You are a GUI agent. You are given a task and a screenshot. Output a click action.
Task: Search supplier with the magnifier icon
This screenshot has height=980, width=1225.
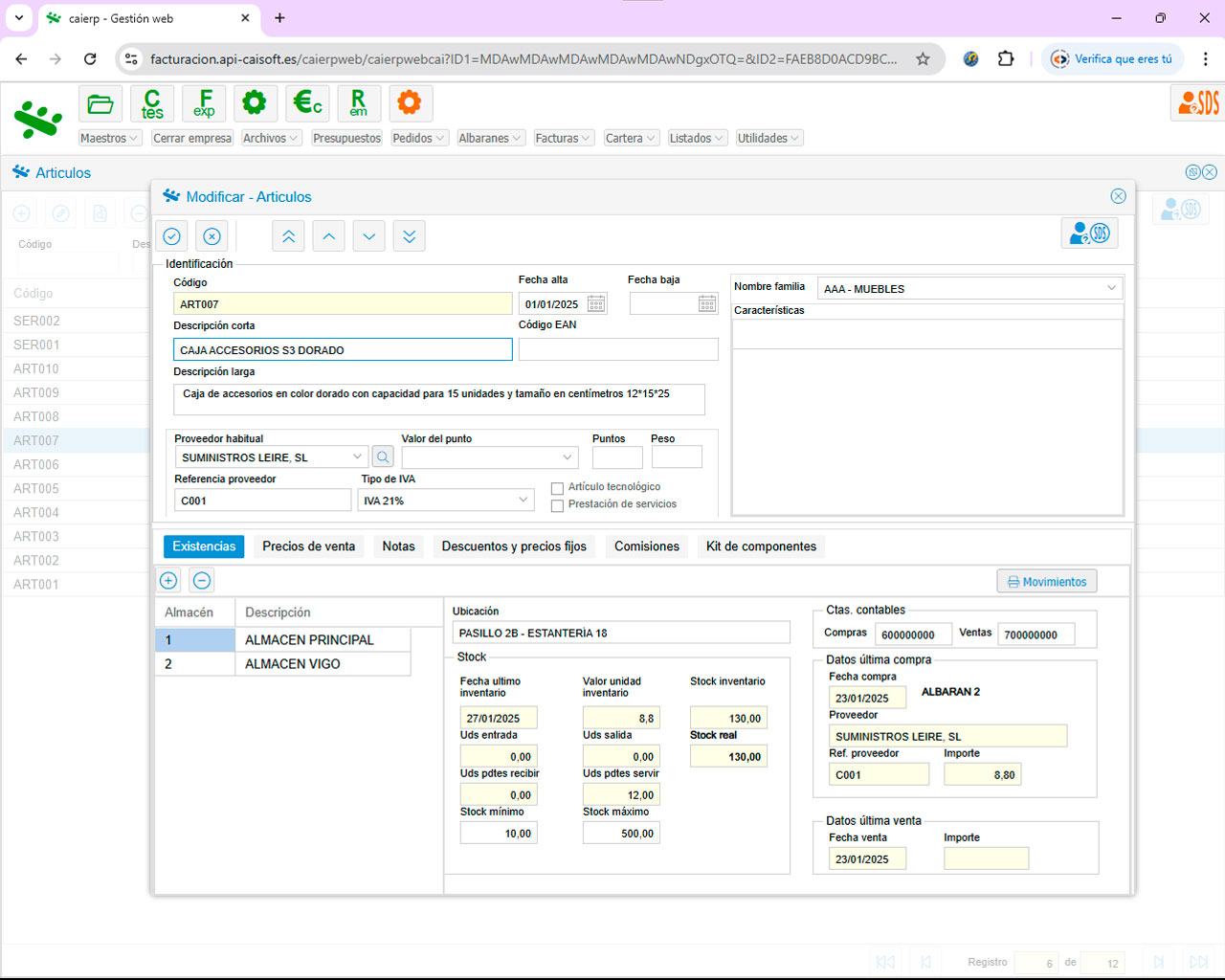(x=383, y=457)
